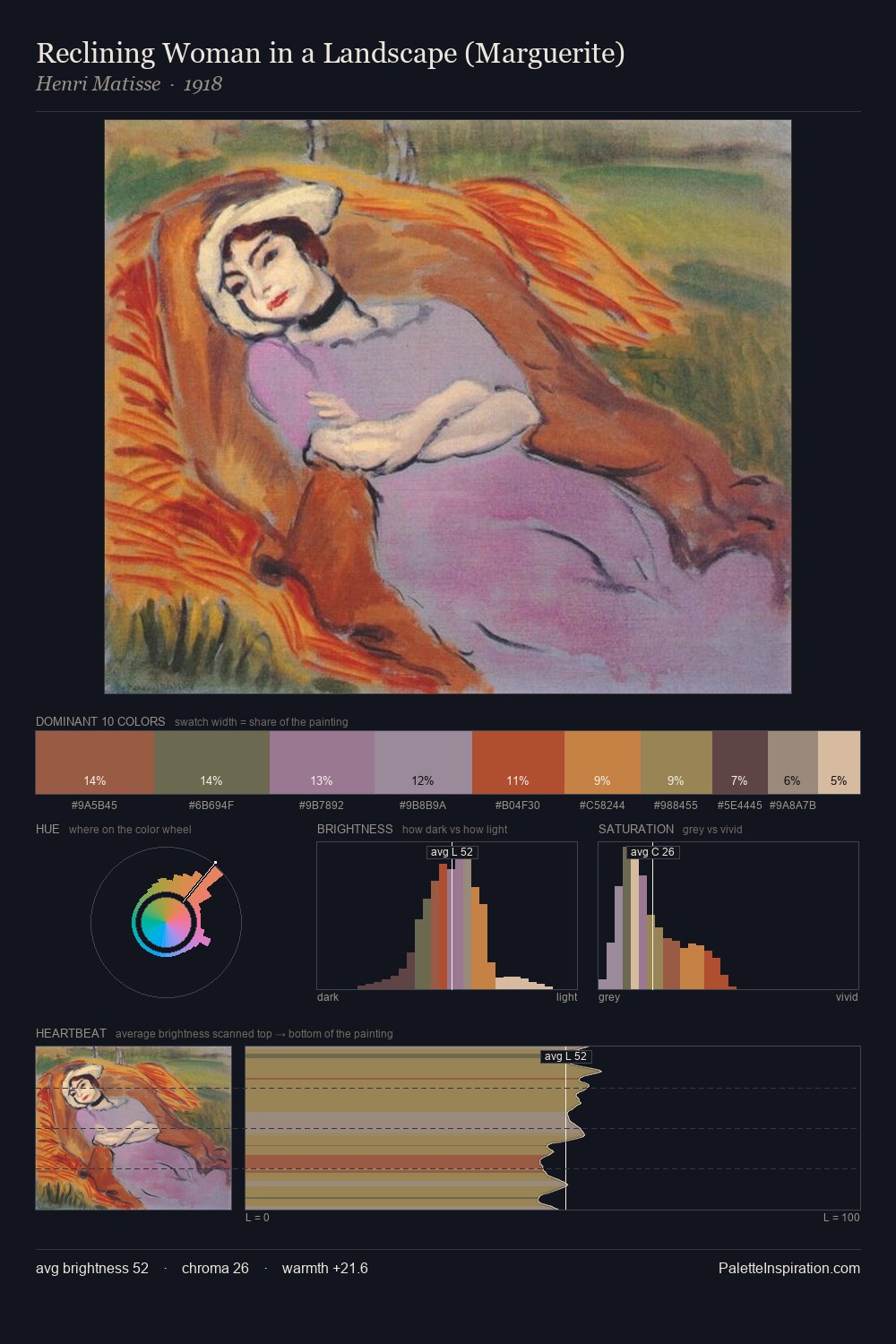Screen dimensions: 896x1344
Task: Click the avg L 52 label in brightness chart
Action: tap(452, 852)
